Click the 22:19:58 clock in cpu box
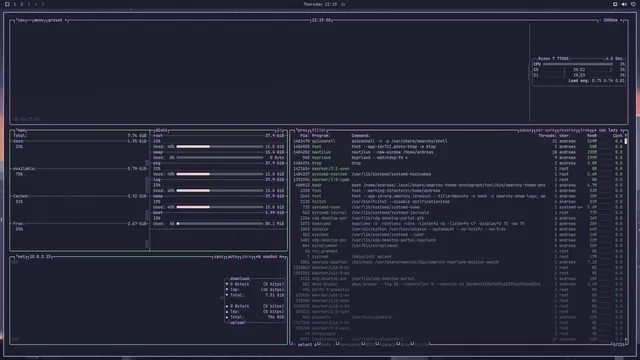 pos(321,20)
